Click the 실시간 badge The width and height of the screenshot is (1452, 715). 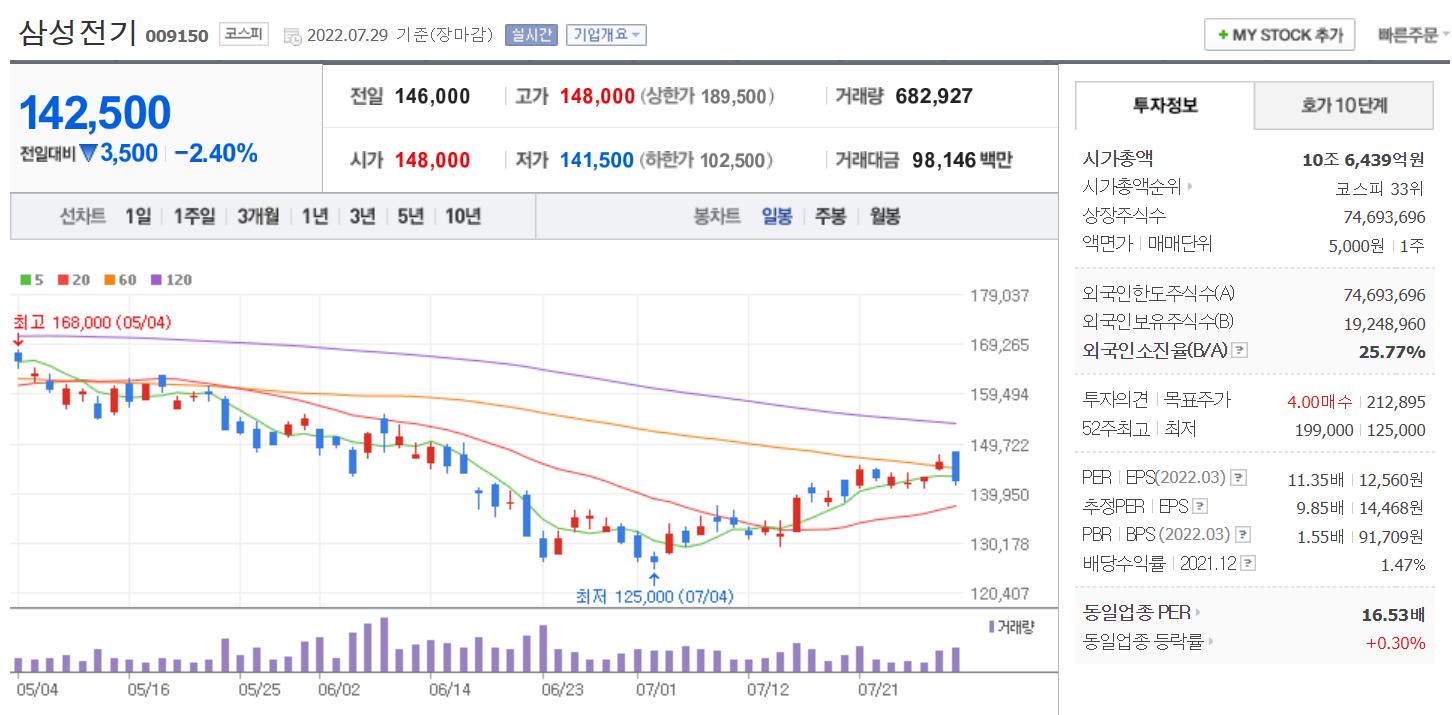click(x=531, y=35)
